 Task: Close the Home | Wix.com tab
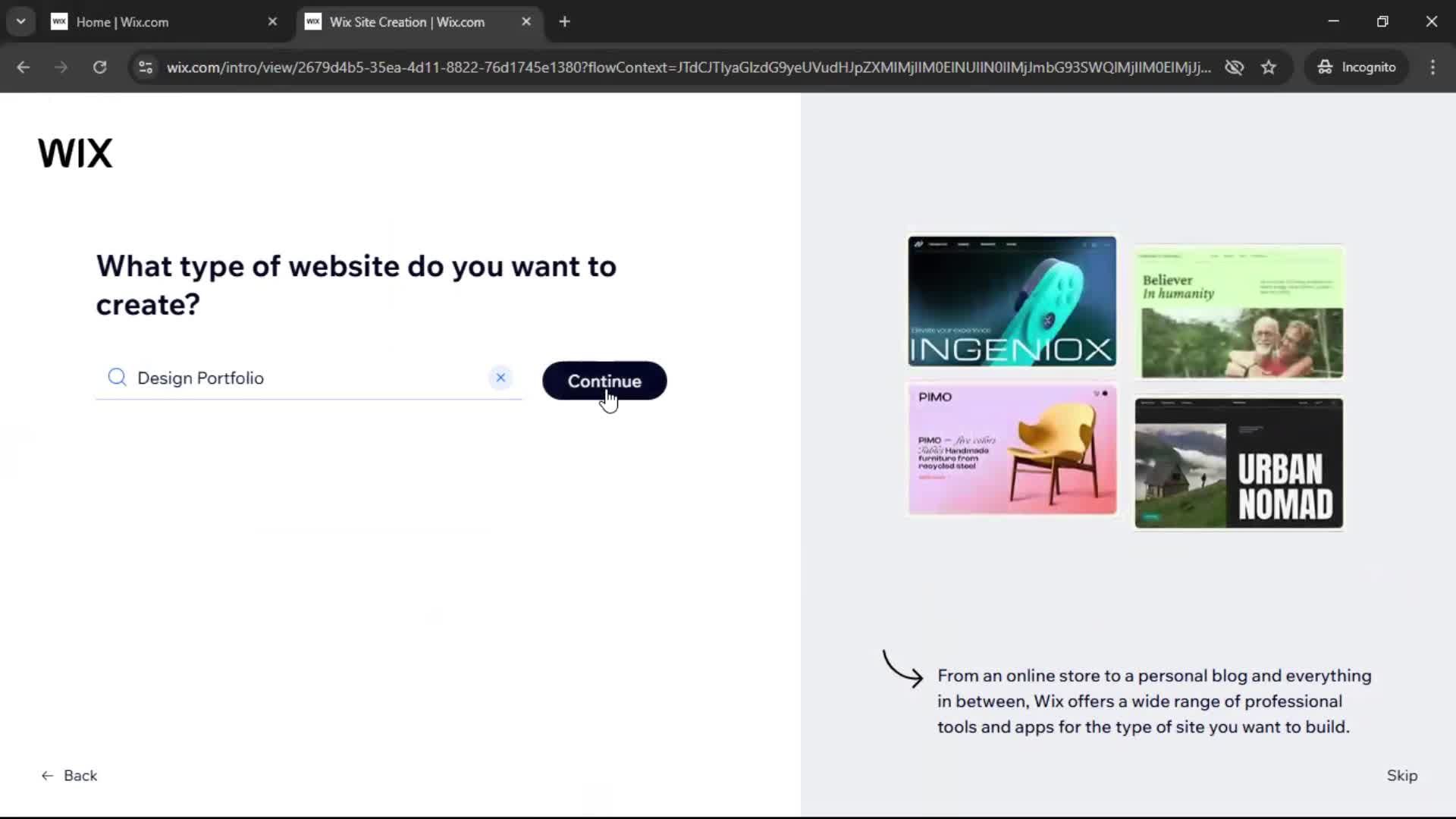tap(272, 22)
